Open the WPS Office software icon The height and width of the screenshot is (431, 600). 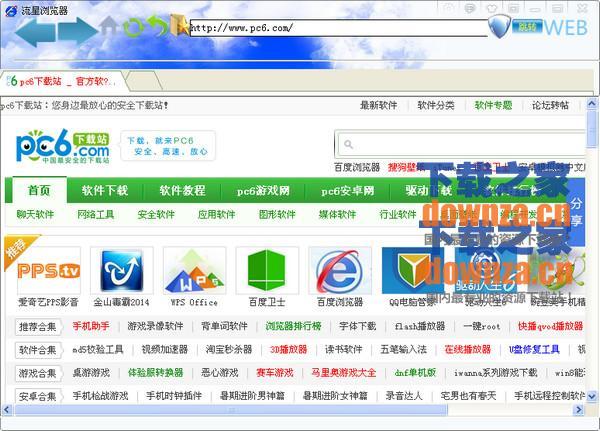(x=194, y=271)
